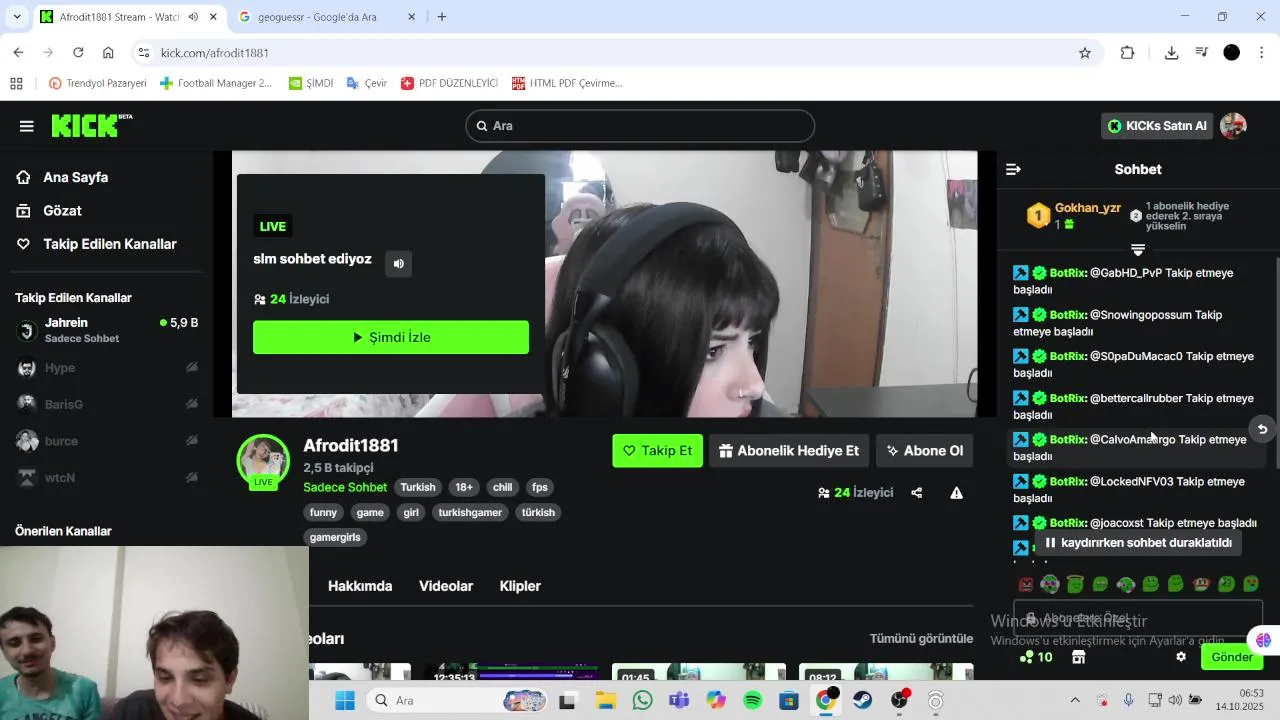Switch to the Hakkımda tab
Viewport: 1280px width, 720px height.
[x=360, y=586]
